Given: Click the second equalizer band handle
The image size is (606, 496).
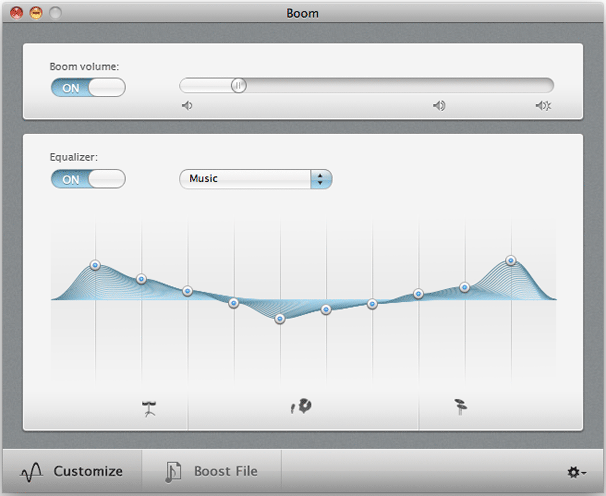Looking at the screenshot, I should [x=141, y=279].
